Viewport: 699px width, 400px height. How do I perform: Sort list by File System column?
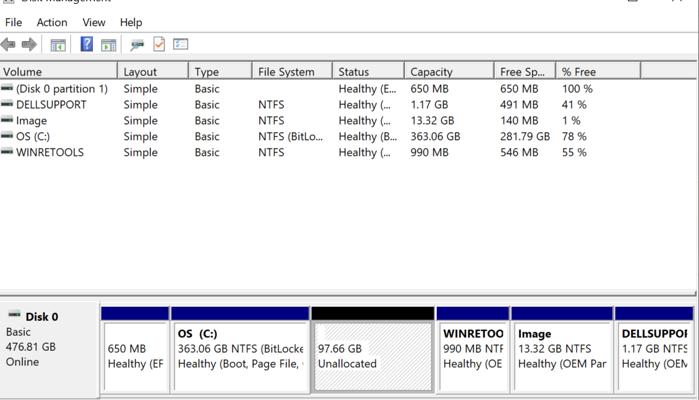pos(291,72)
